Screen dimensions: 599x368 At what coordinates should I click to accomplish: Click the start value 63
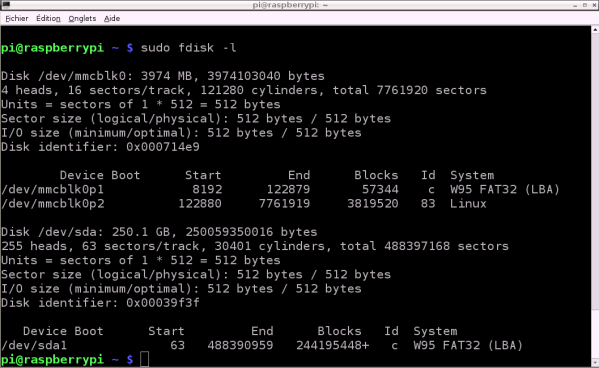(x=178, y=345)
